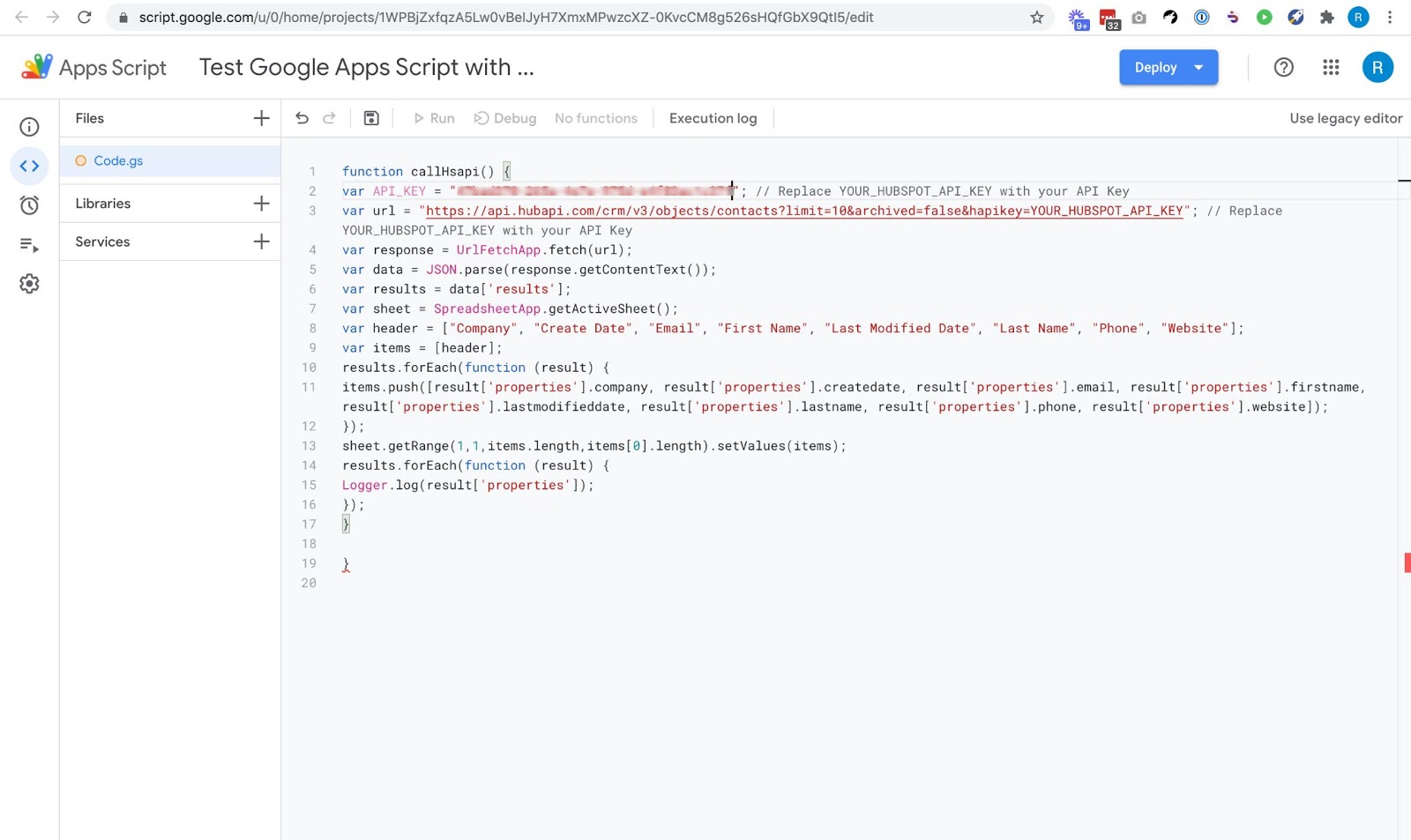1411x840 pixels.
Task: Click the browser address bar URL
Action: 506,17
